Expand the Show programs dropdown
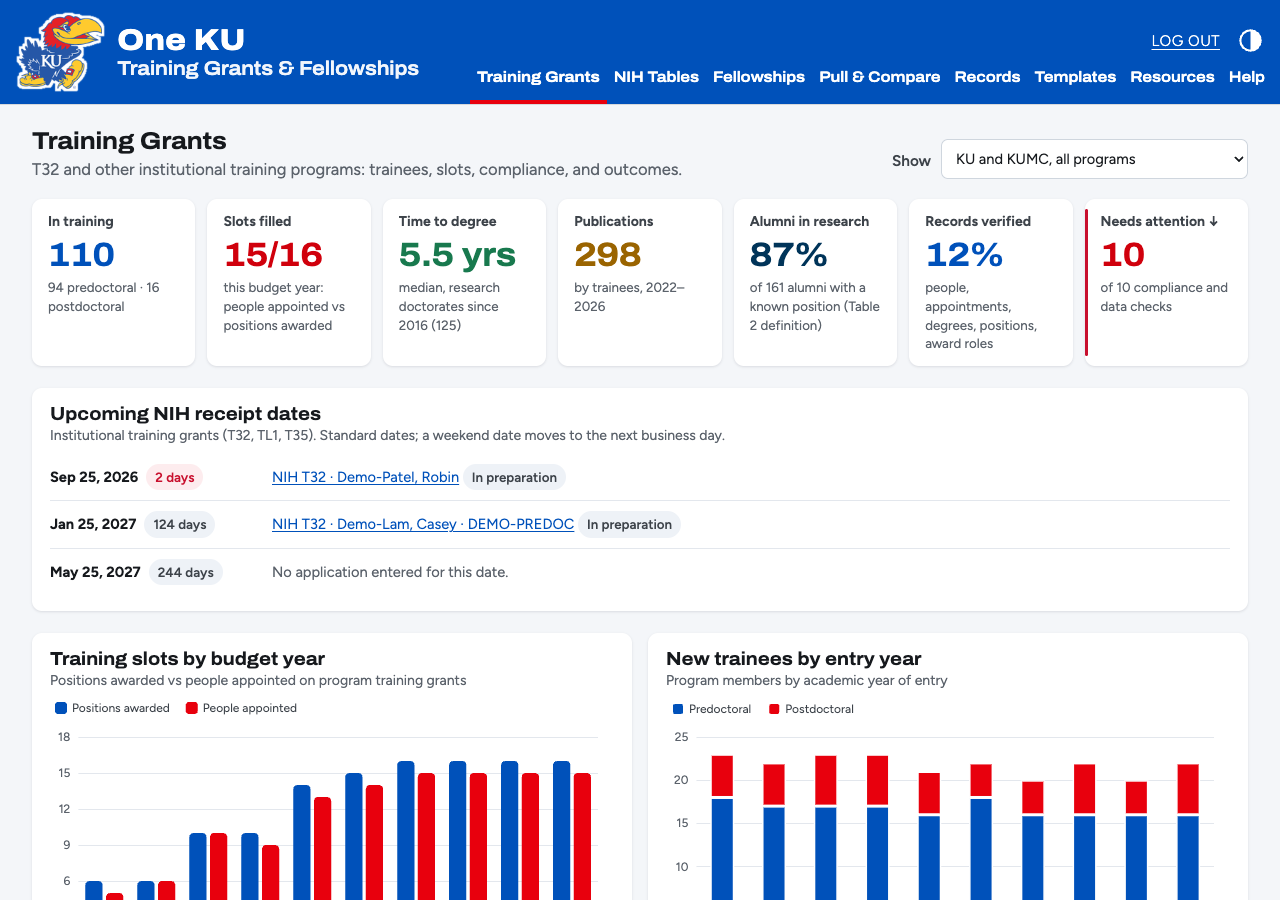Viewport: 1280px width, 900px height. pos(1094,159)
